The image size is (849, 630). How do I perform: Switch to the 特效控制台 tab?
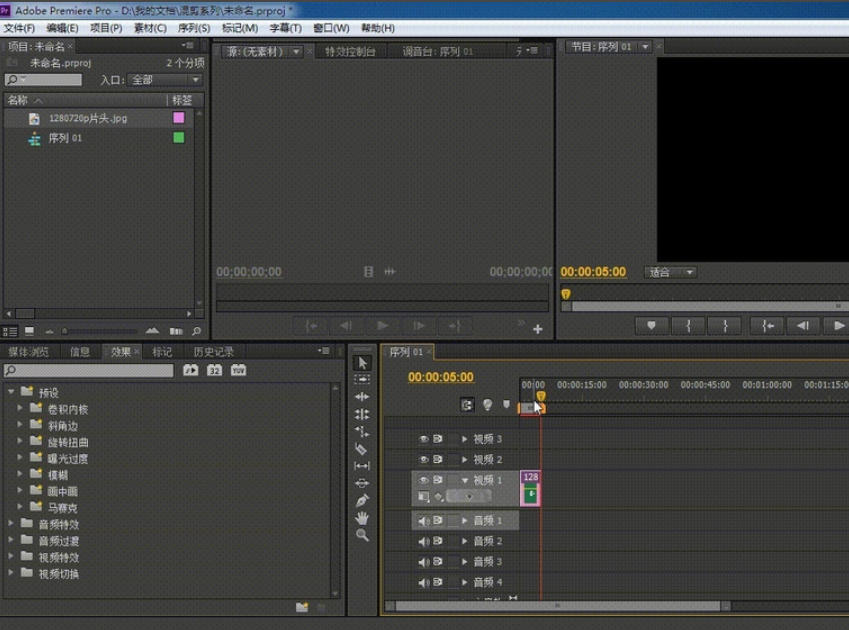[350, 51]
